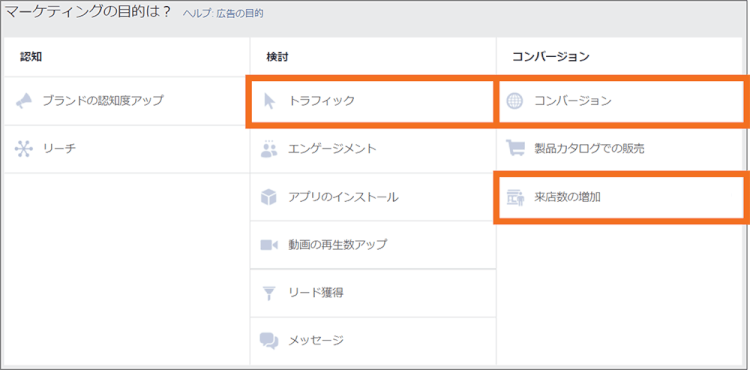
Task: Click the globe icon for コンバージョン
Action: tap(515, 101)
